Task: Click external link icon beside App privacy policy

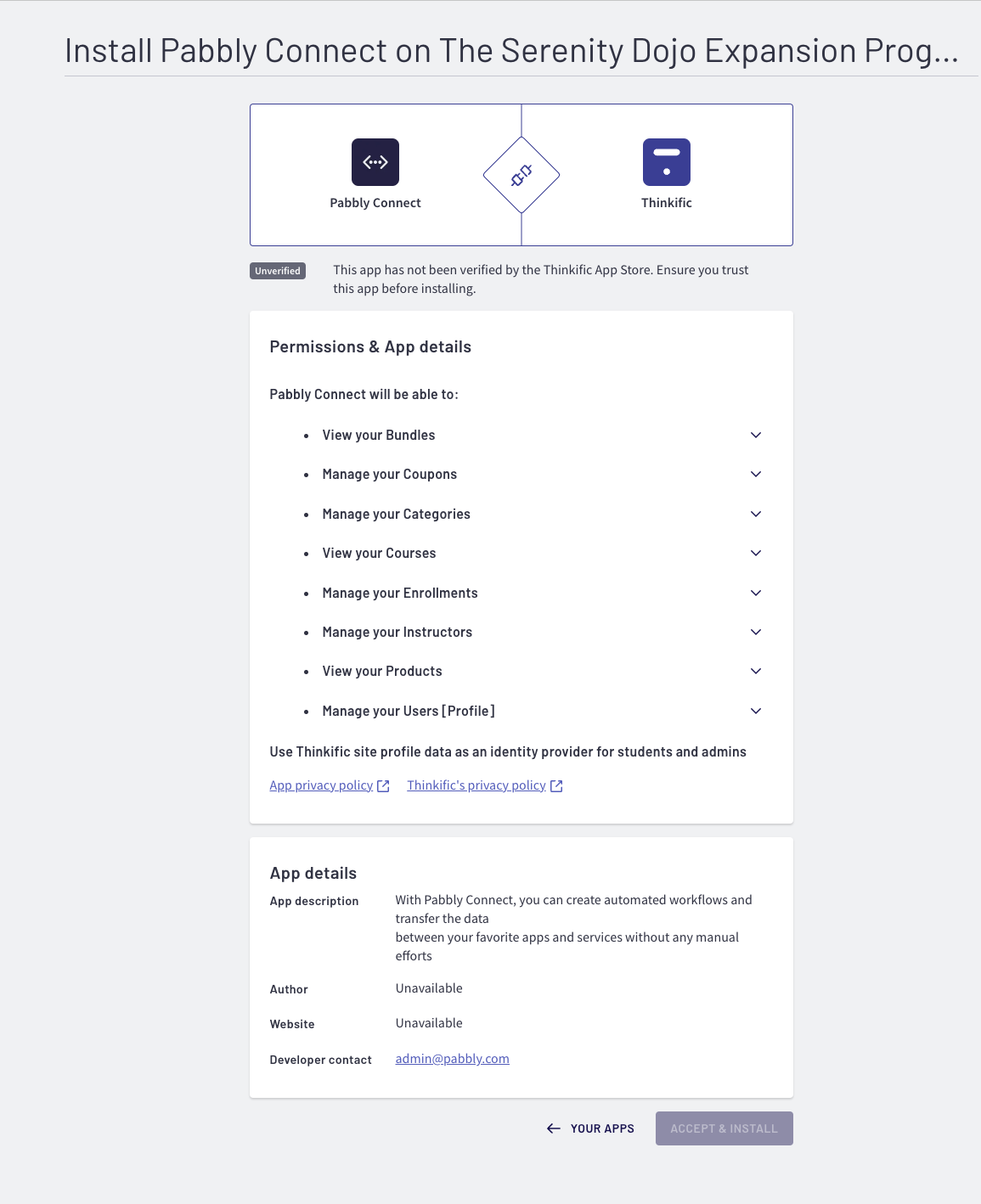Action: click(383, 786)
